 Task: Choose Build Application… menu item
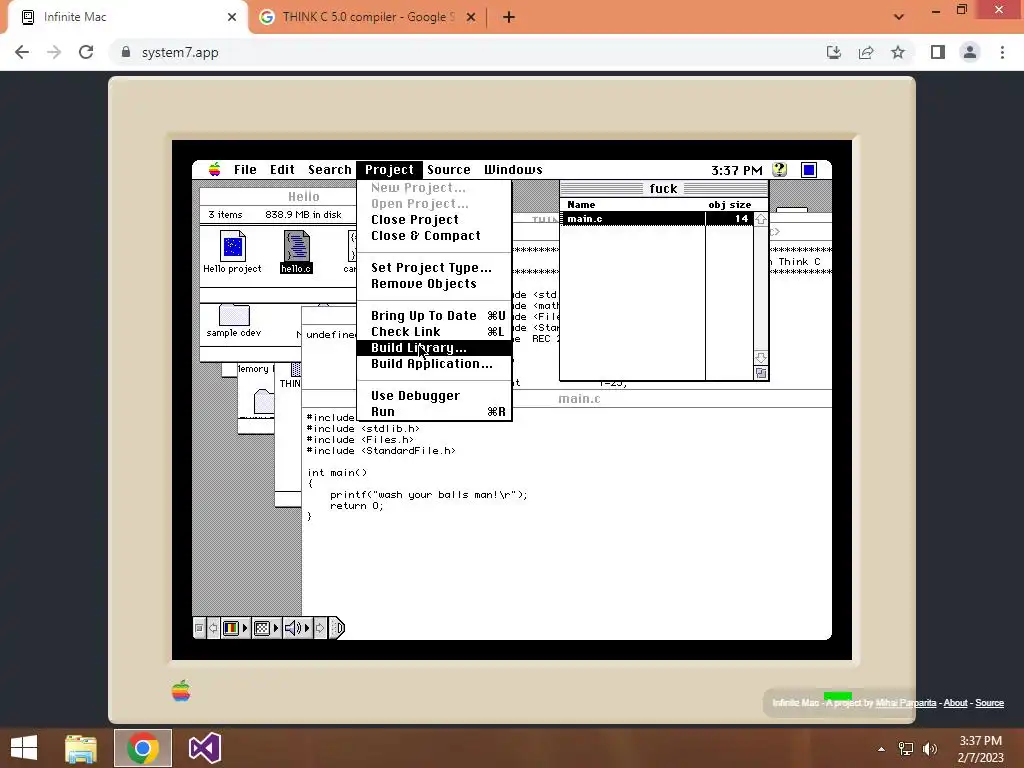(434, 364)
